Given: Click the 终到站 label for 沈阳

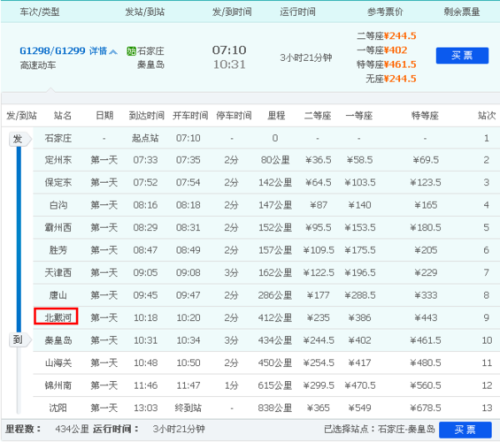Looking at the screenshot, I should (188, 408).
